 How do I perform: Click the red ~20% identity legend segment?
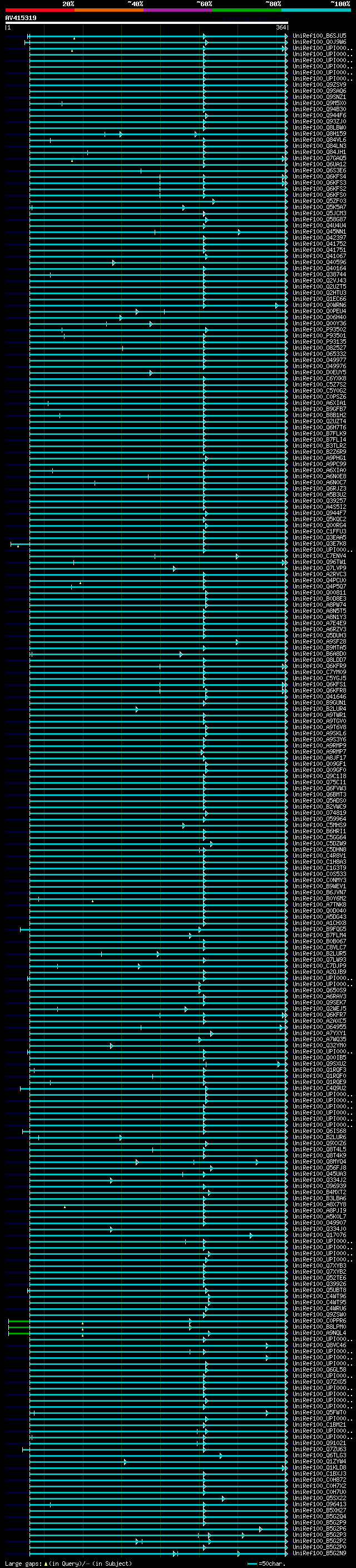pyautogui.click(x=39, y=10)
